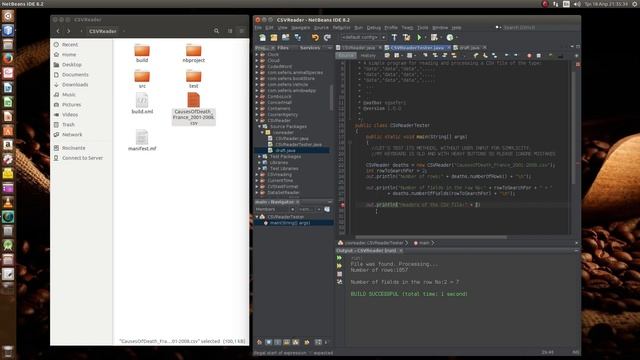Image resolution: width=640 pixels, height=360 pixels.
Task: Click Stop Macro Recording icon in editor toolbar
Action: coord(538,55)
